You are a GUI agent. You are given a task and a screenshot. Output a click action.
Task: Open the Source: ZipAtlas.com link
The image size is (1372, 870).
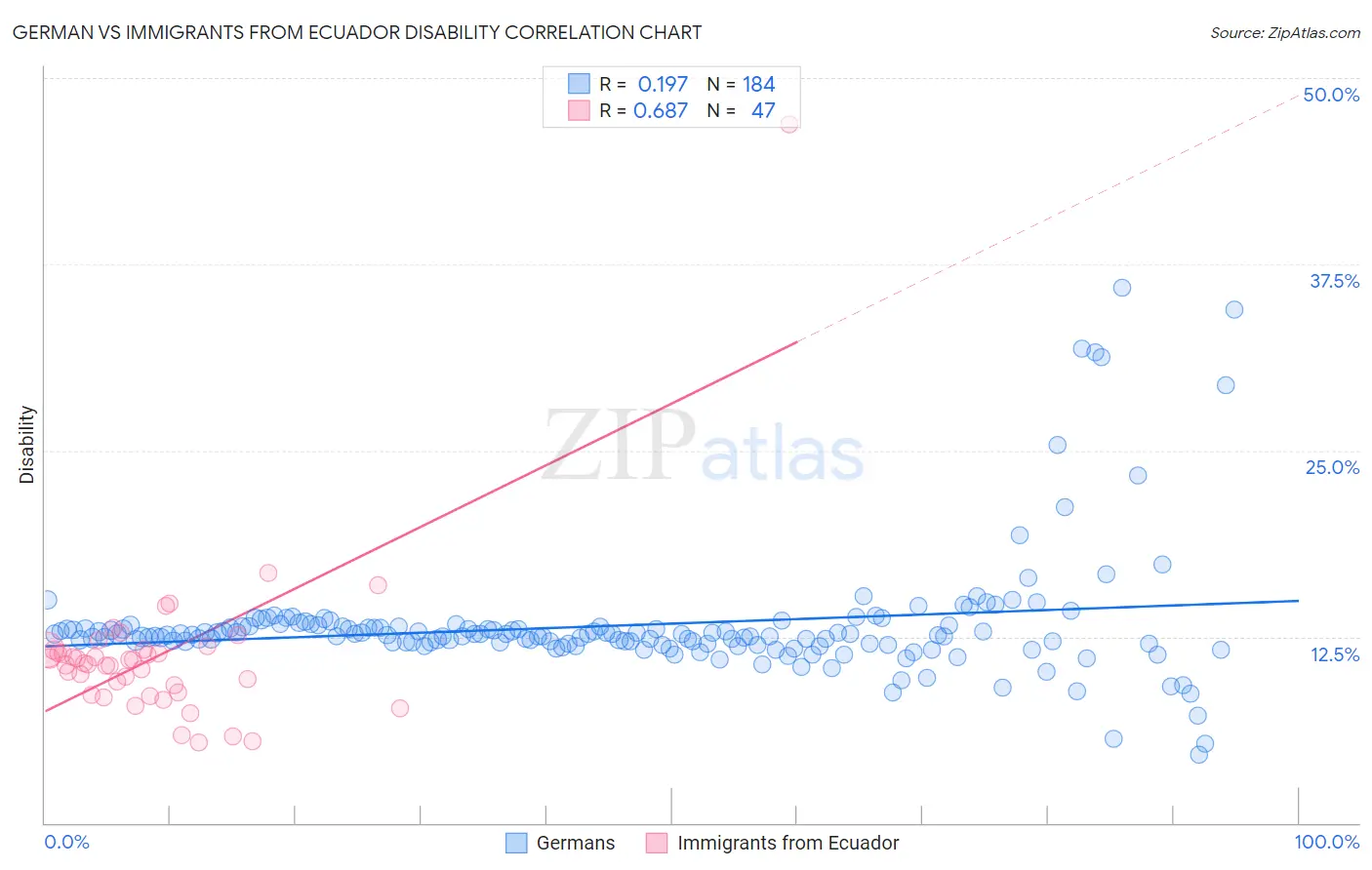click(1285, 32)
